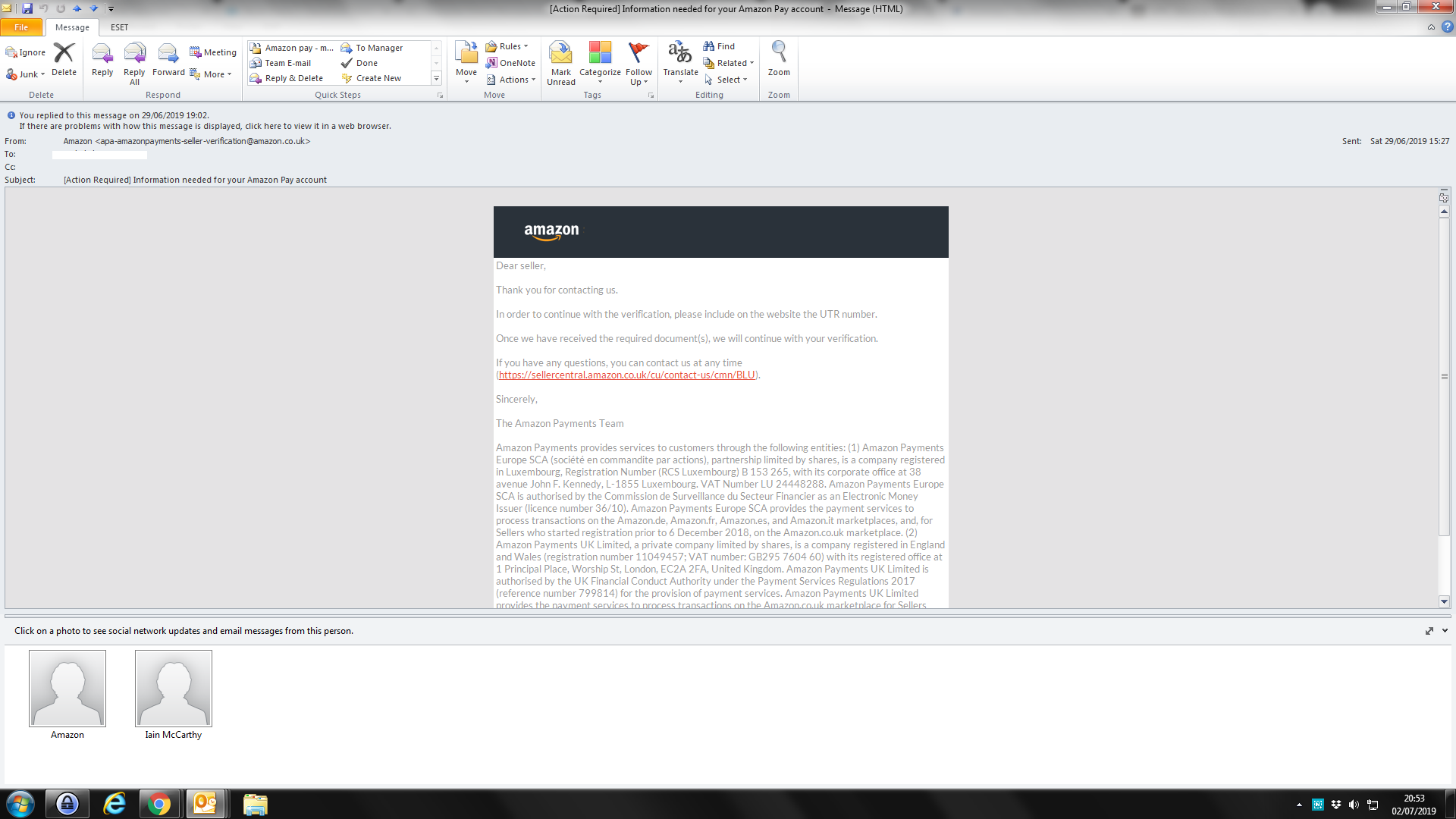Switch to the ESET ribbon tab
The width and height of the screenshot is (1456, 819).
(118, 27)
